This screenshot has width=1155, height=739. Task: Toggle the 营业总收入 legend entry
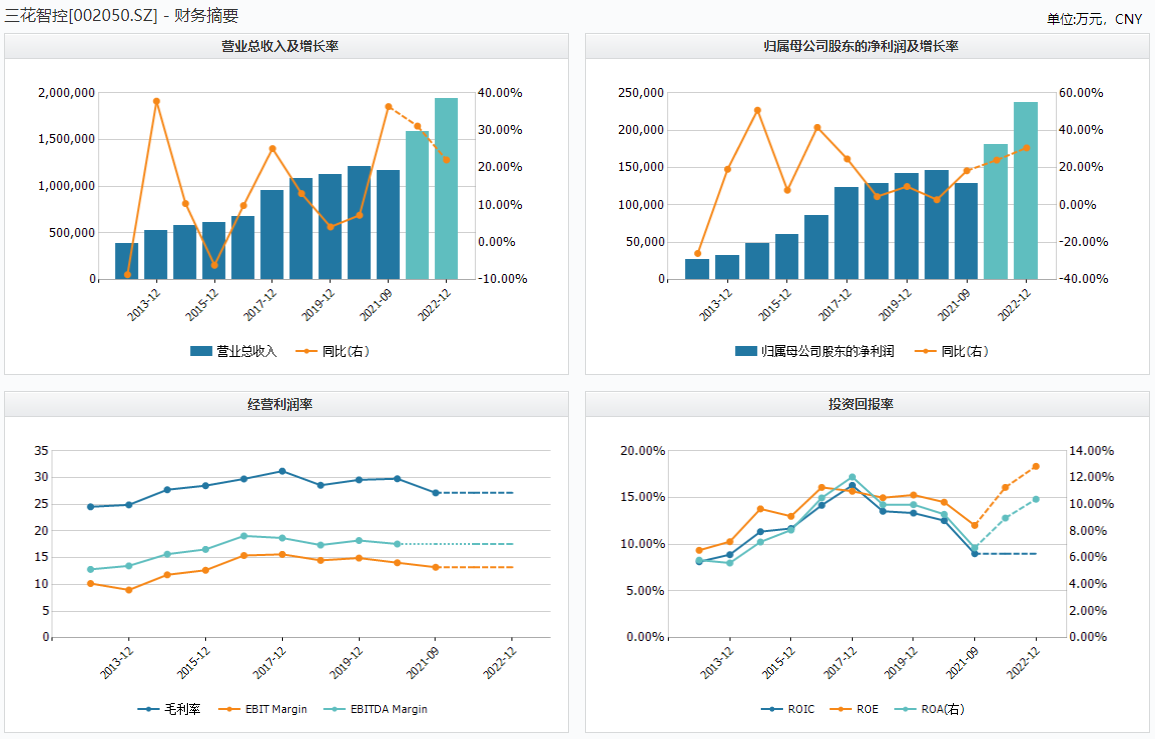tap(234, 351)
